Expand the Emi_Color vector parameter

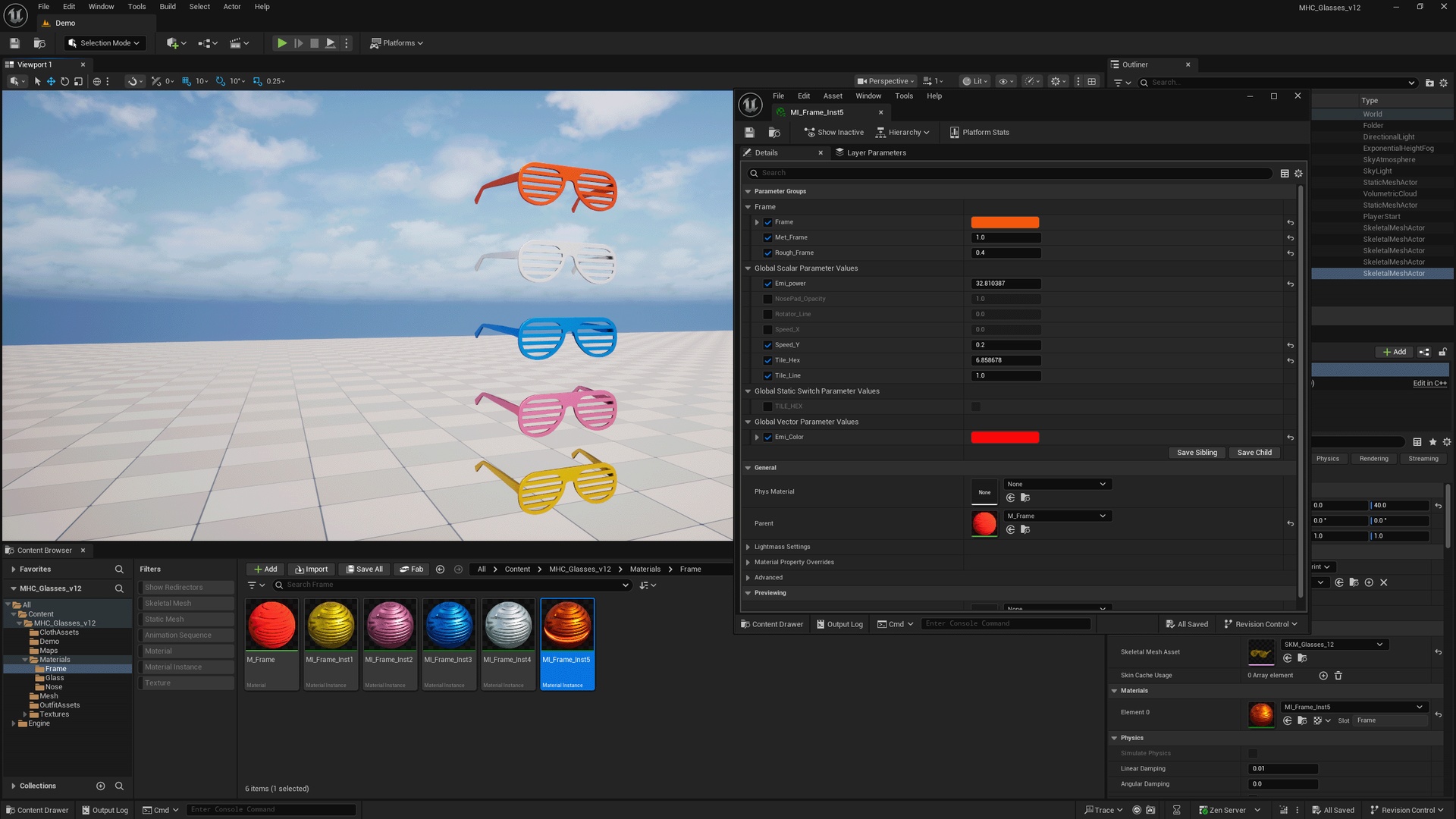click(757, 438)
